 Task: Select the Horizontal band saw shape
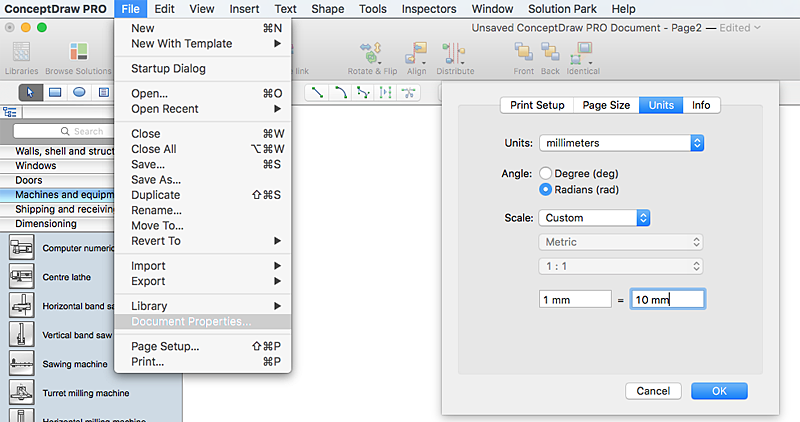click(21, 305)
